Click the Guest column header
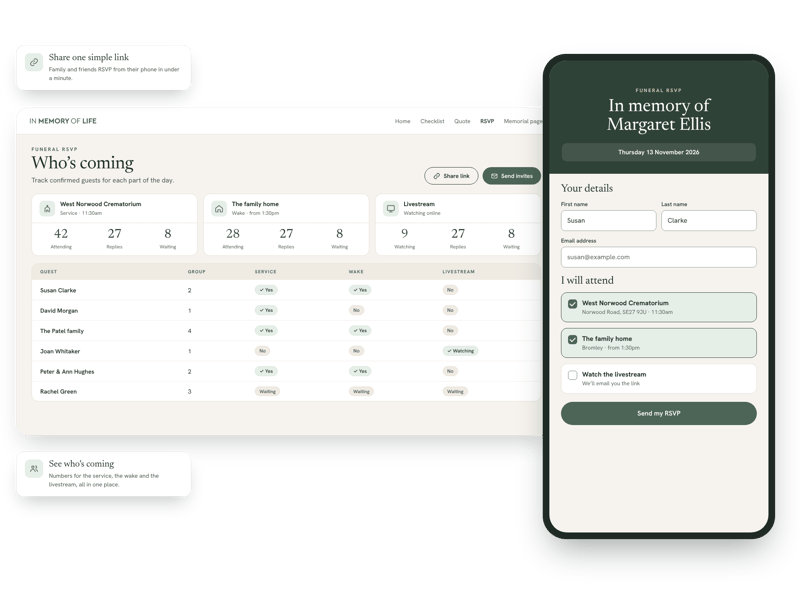The width and height of the screenshot is (800, 593). 48,271
